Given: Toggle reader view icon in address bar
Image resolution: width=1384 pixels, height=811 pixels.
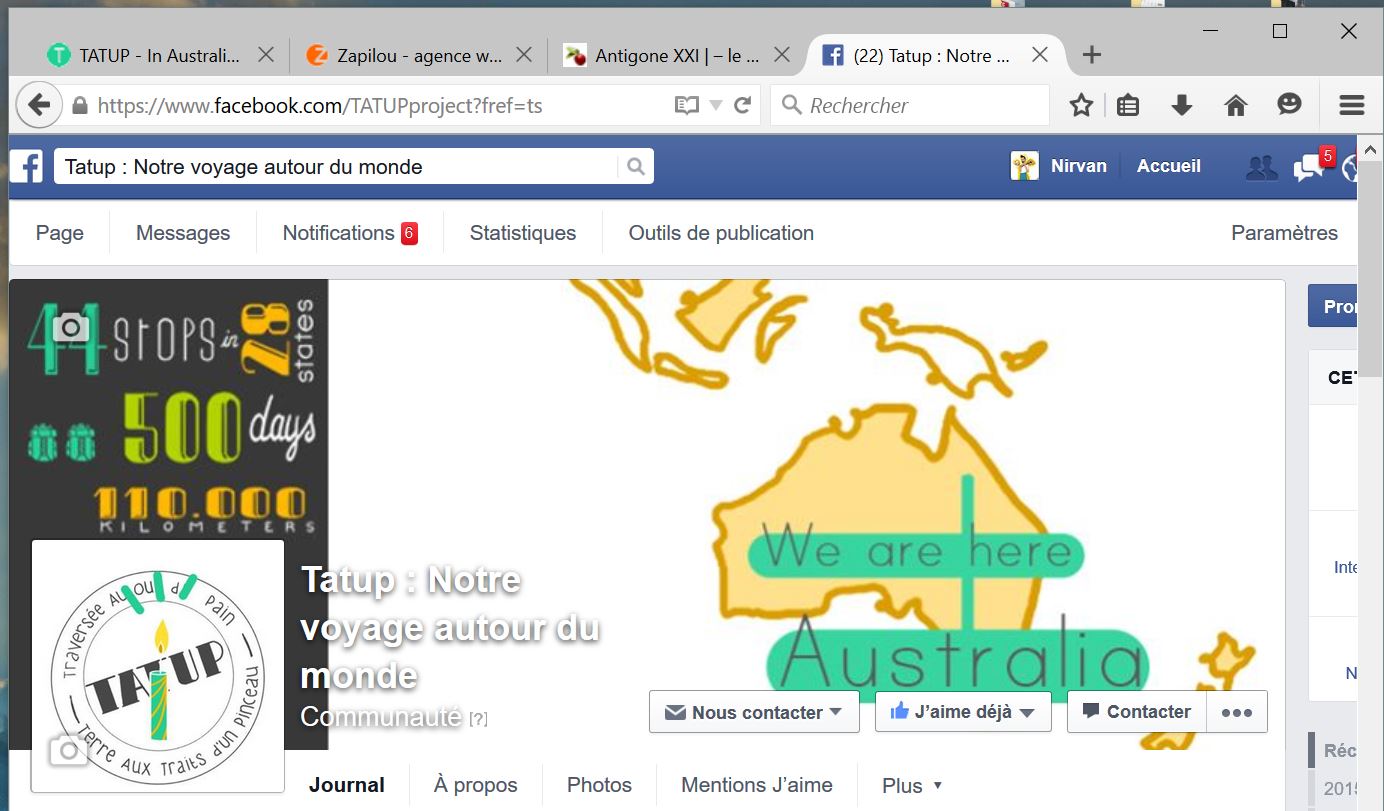Looking at the screenshot, I should (686, 105).
